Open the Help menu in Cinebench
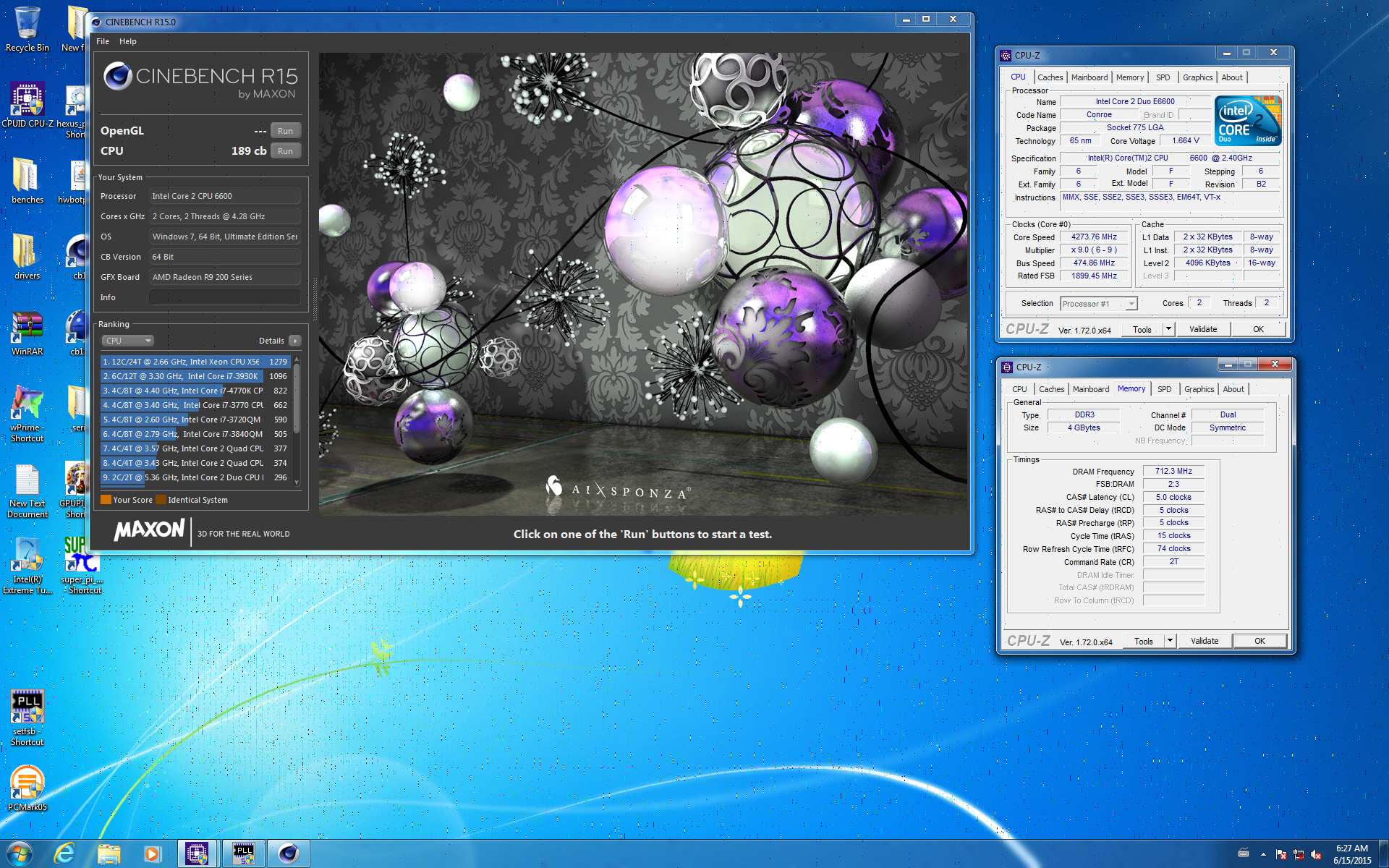 point(128,41)
